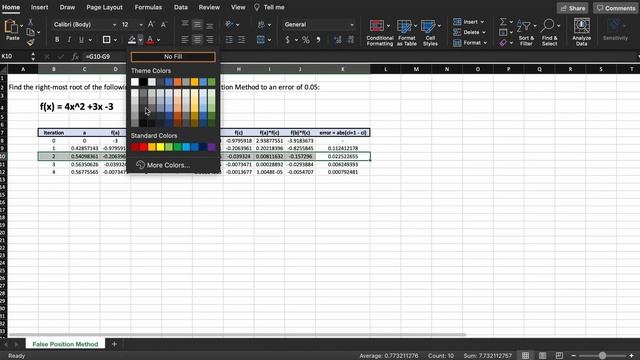Increase font size with large A icon
Screen dimensions: 640x360
[x=151, y=24]
